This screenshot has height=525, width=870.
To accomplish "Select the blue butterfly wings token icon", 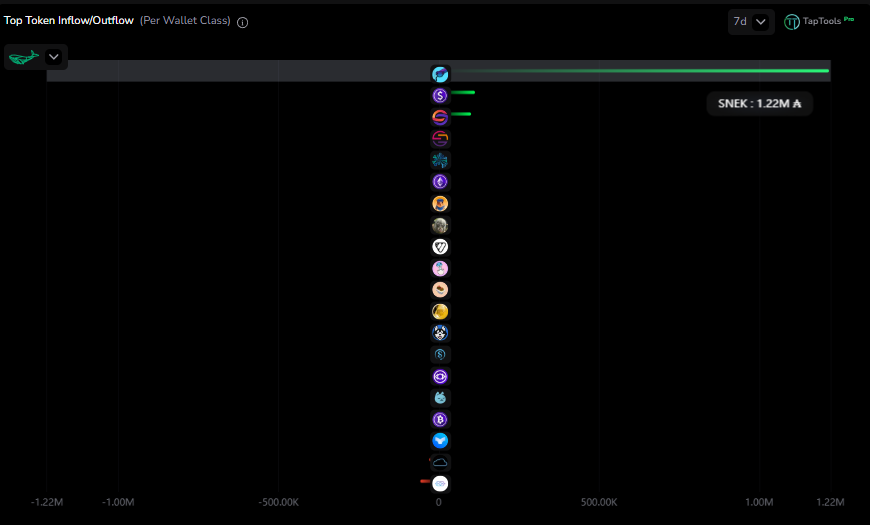I will click(440, 441).
